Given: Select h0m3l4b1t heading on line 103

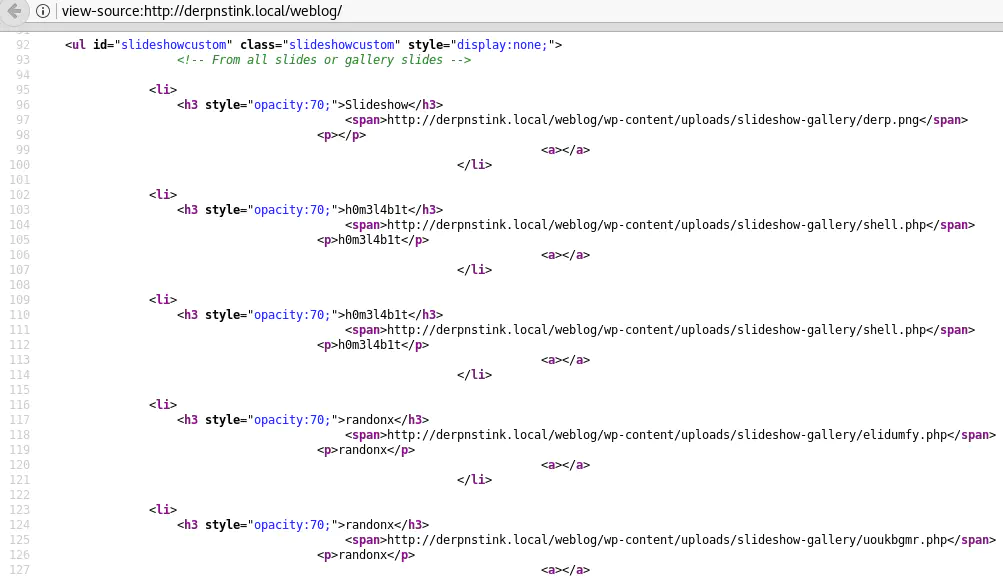Looking at the screenshot, I should pyautogui.click(x=376, y=209).
